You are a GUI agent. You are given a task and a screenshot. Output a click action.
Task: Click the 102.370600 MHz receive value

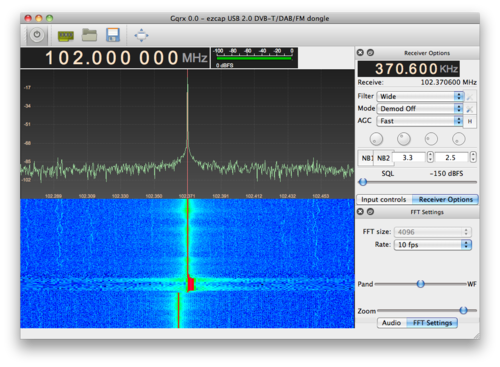(448, 82)
